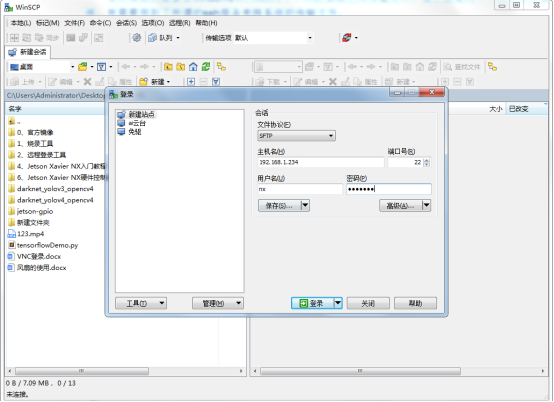Select the darknet_yolov4_opencv4 folder

tap(51, 200)
